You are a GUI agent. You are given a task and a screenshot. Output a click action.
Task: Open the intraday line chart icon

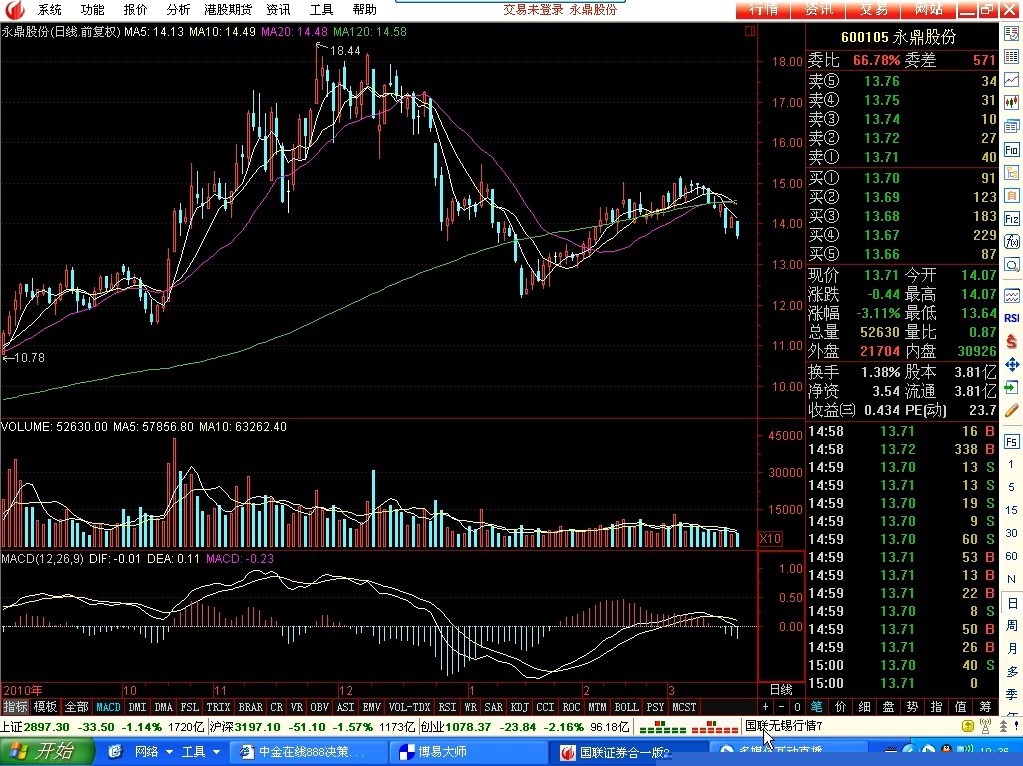pyautogui.click(x=1012, y=80)
